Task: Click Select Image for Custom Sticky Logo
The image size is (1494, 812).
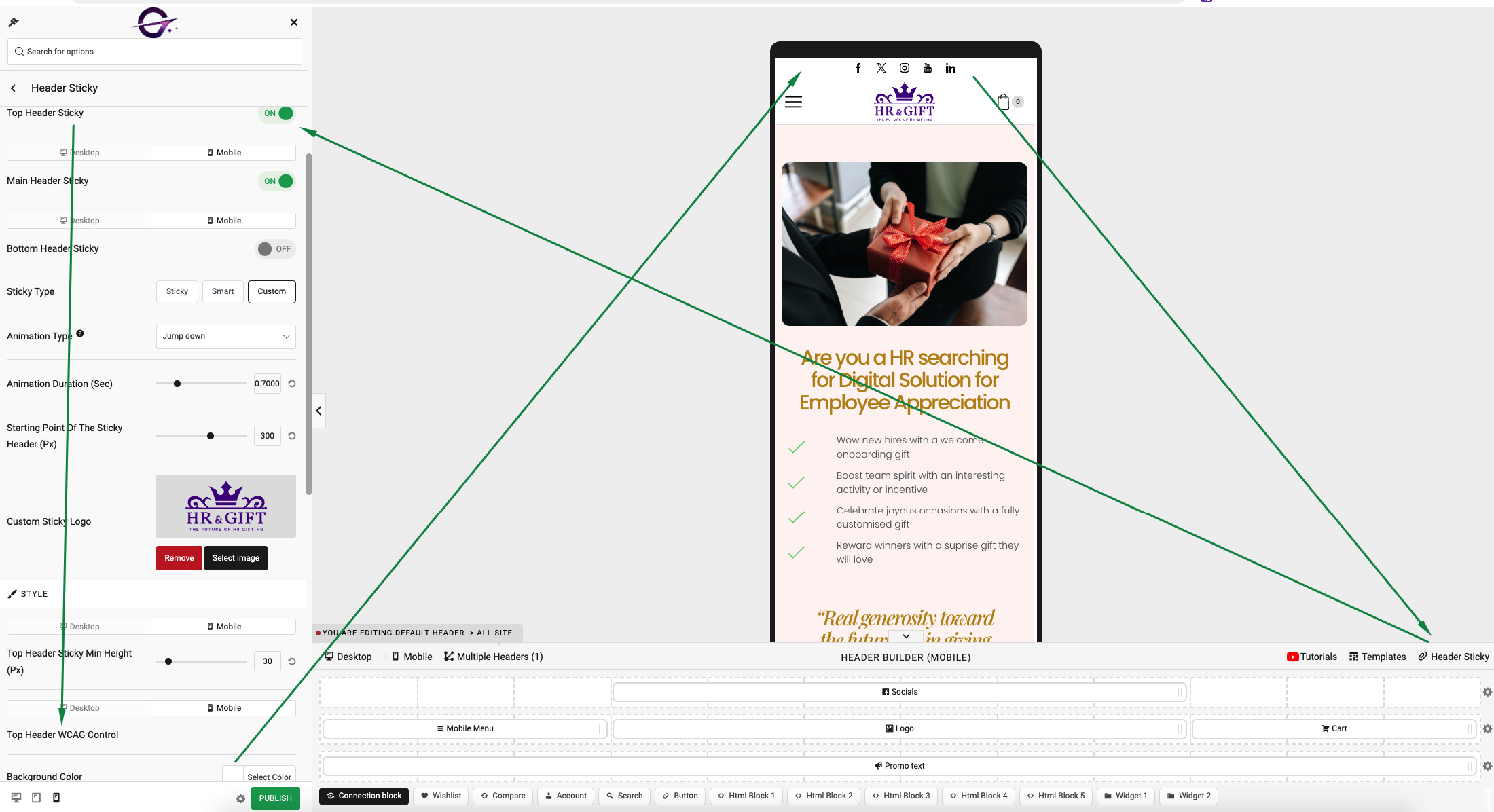Action: coord(235,558)
